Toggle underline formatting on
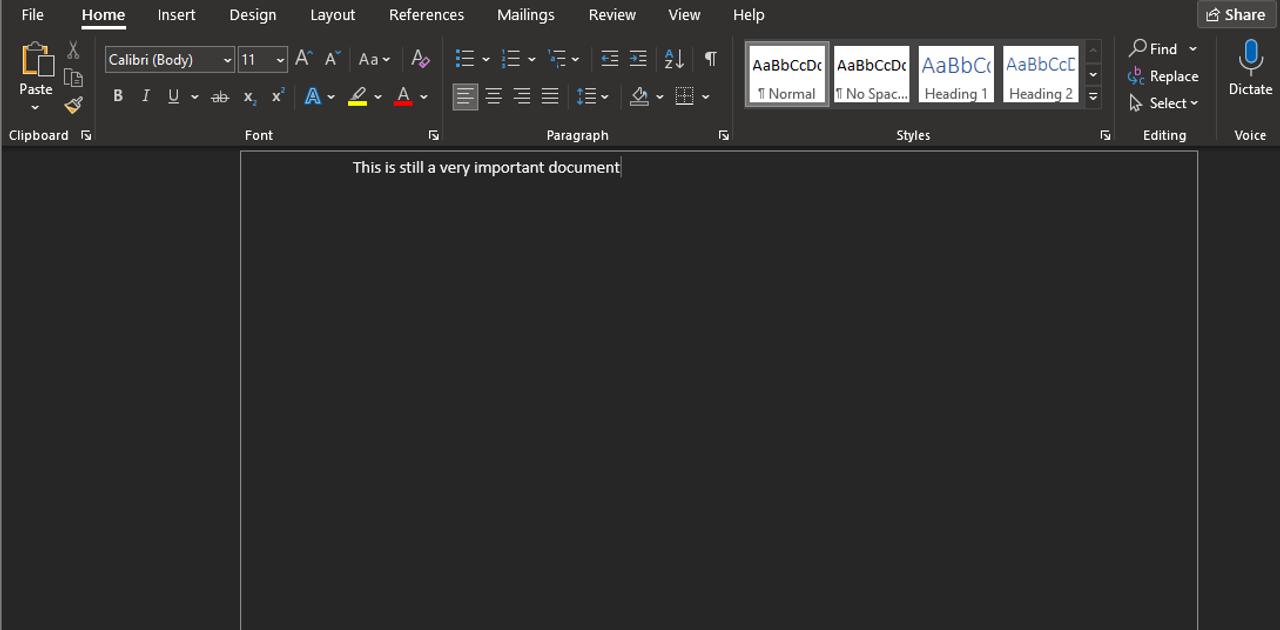Screen dimensions: 1280x630 [173, 96]
